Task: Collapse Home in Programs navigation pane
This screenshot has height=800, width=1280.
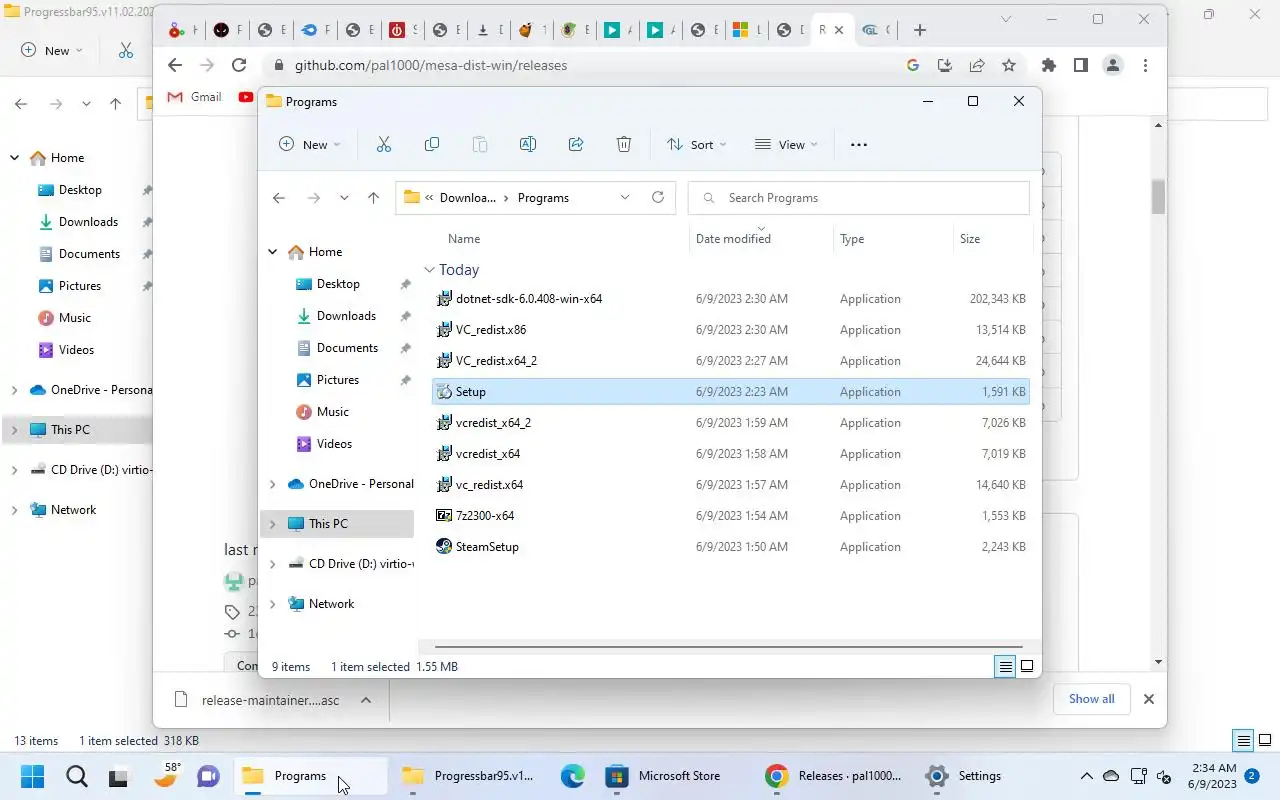Action: click(x=272, y=252)
